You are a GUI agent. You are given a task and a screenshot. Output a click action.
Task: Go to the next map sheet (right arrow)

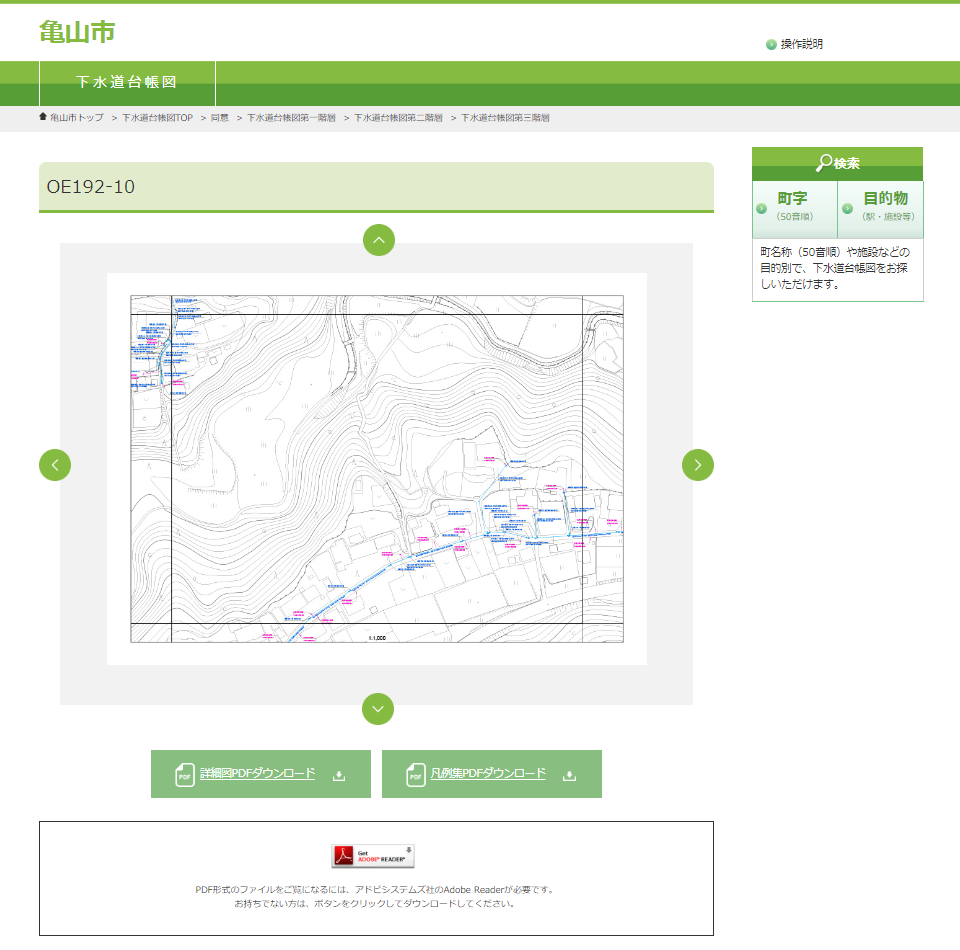pos(698,465)
